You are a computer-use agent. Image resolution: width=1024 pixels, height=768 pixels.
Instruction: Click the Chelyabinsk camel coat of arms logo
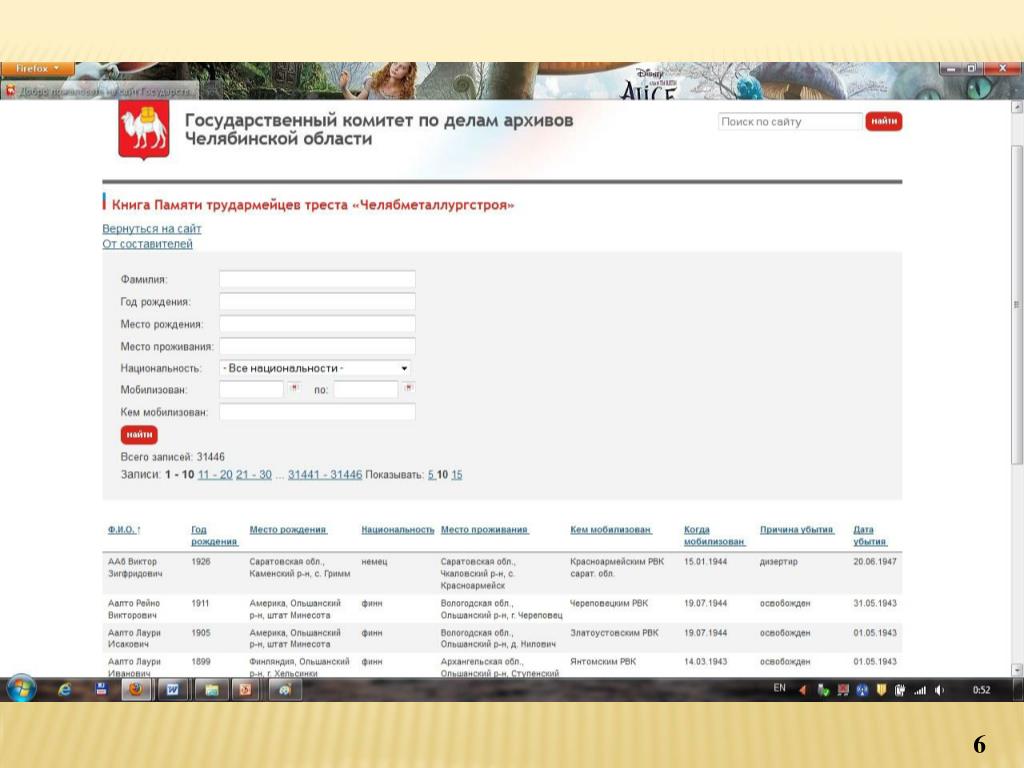[144, 130]
